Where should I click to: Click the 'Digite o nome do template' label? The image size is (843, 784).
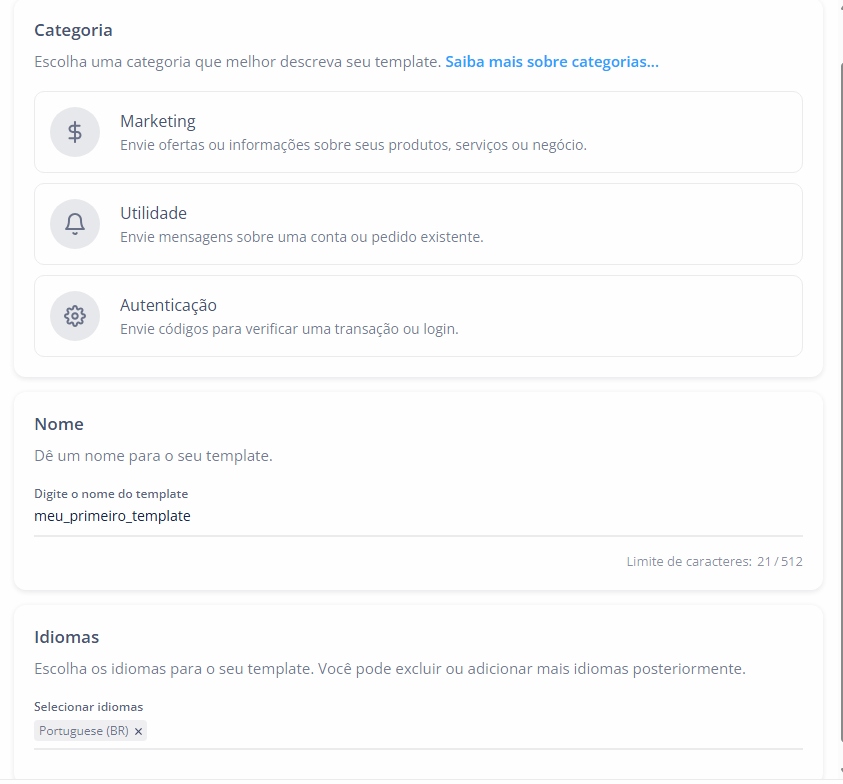pos(111,494)
